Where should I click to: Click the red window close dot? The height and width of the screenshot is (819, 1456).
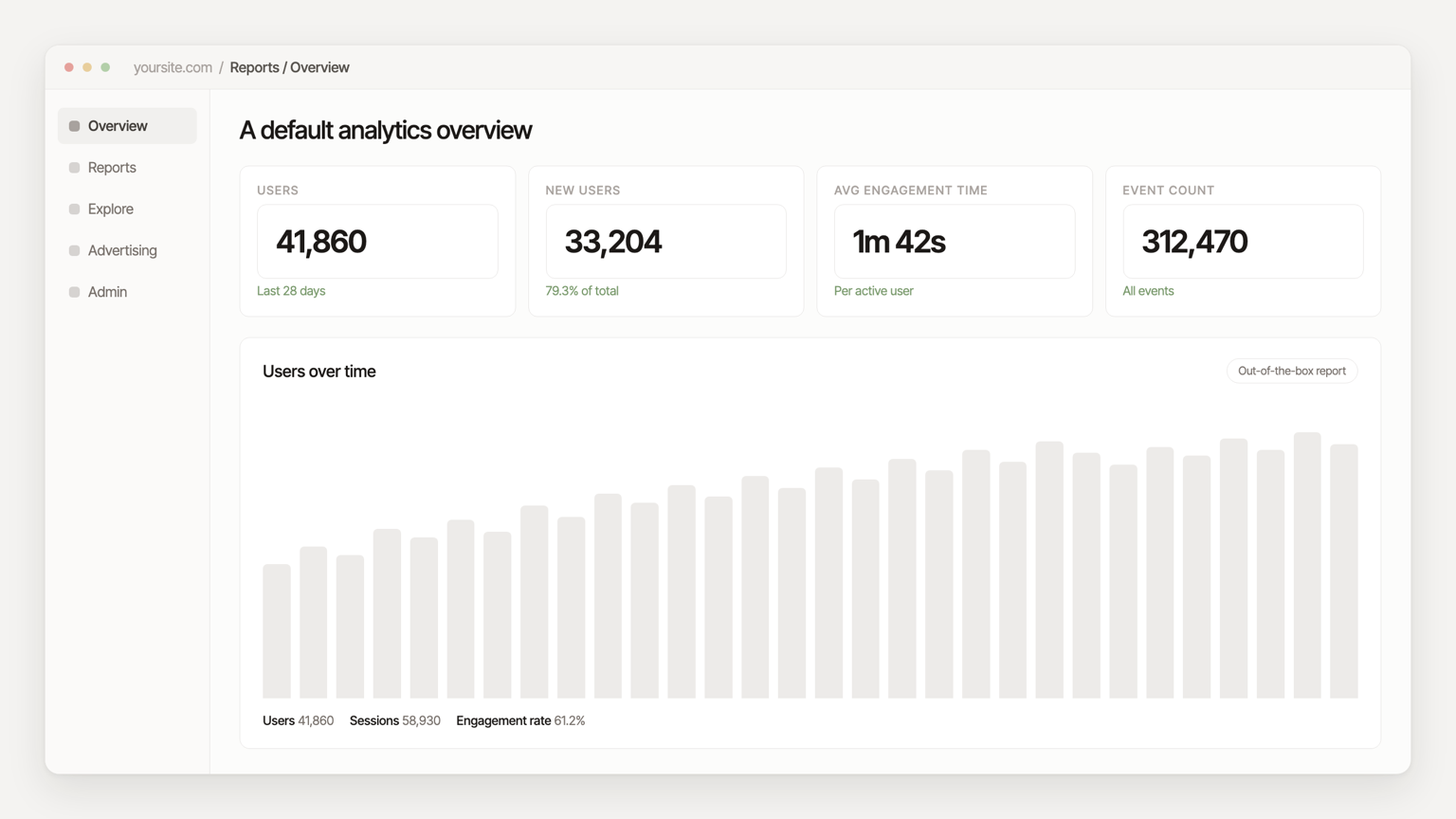point(69,67)
